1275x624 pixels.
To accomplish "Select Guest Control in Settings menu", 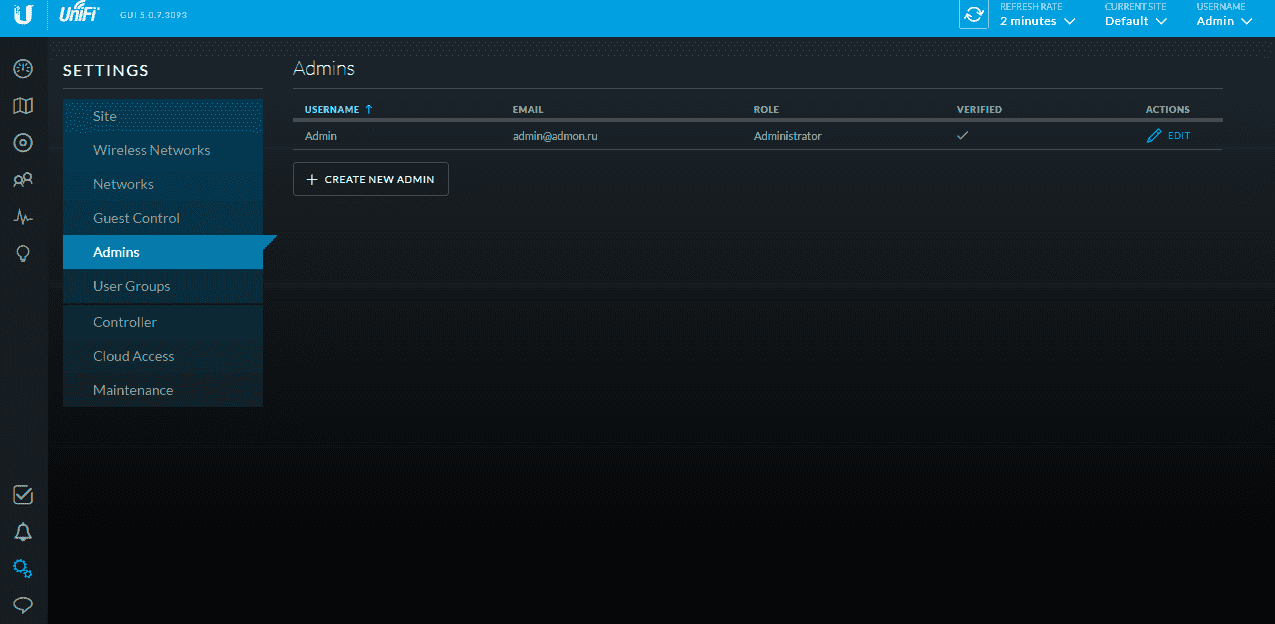I will click(x=163, y=218).
